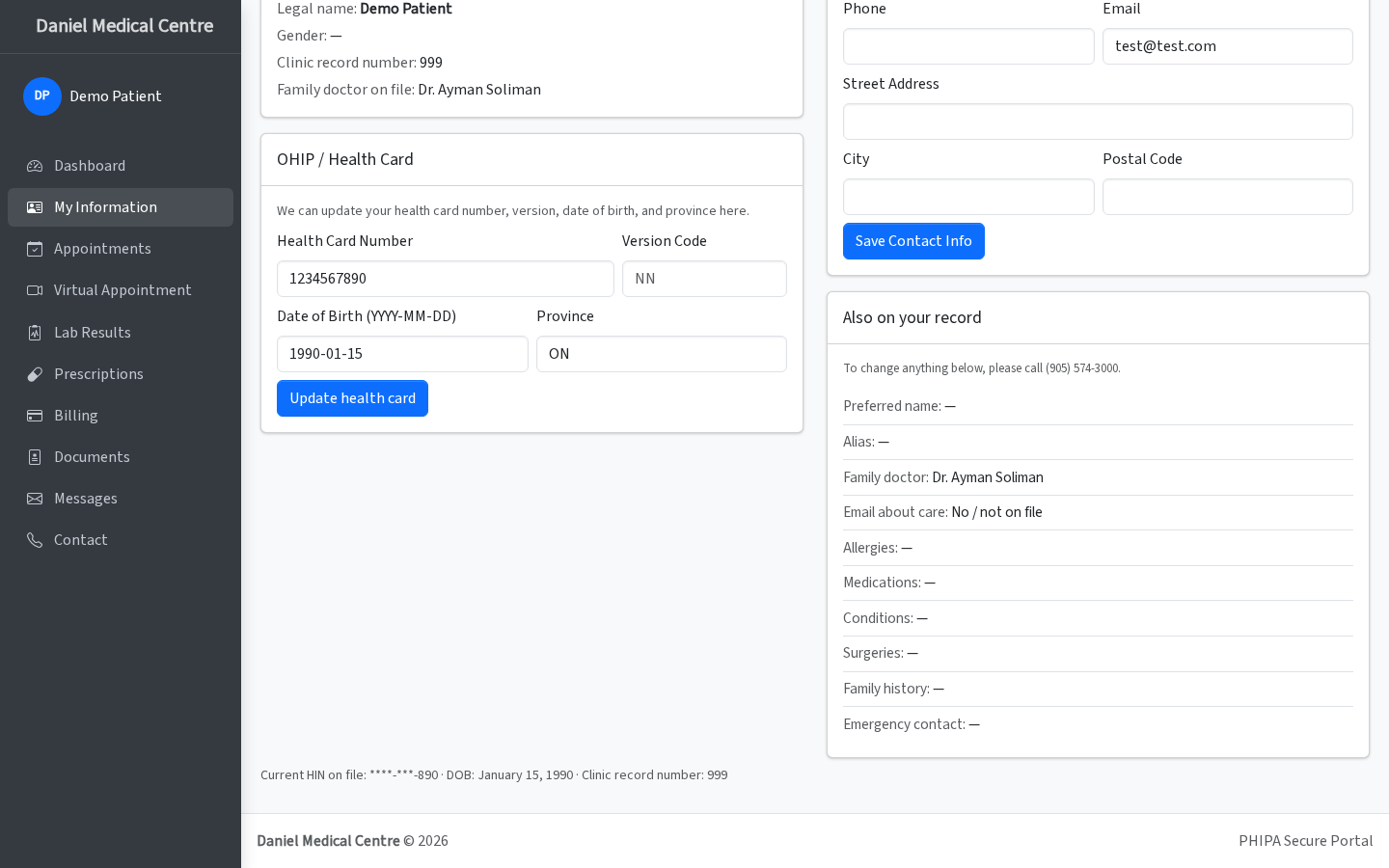
Task: Focus the Street Address field
Action: click(1098, 122)
